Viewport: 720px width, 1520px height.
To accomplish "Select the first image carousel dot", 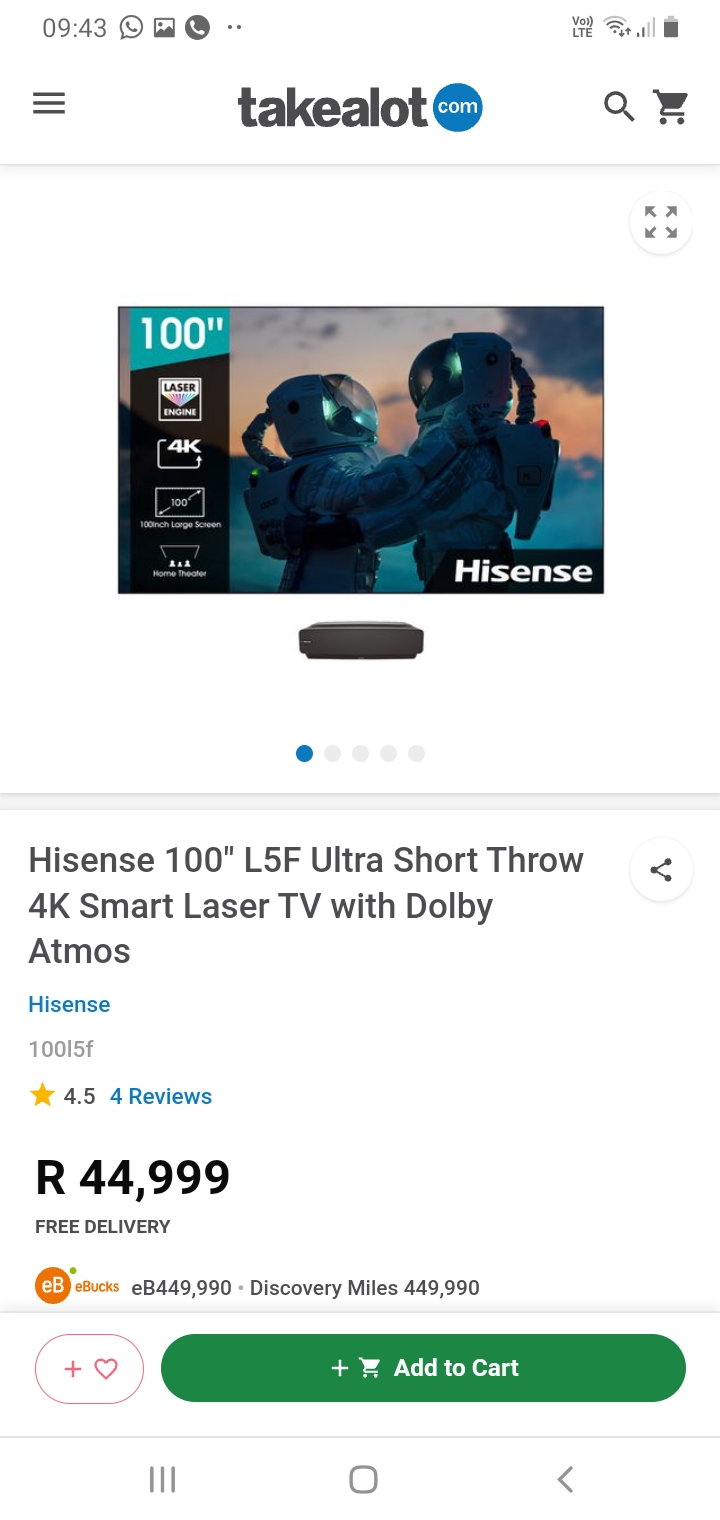I will click(x=305, y=753).
